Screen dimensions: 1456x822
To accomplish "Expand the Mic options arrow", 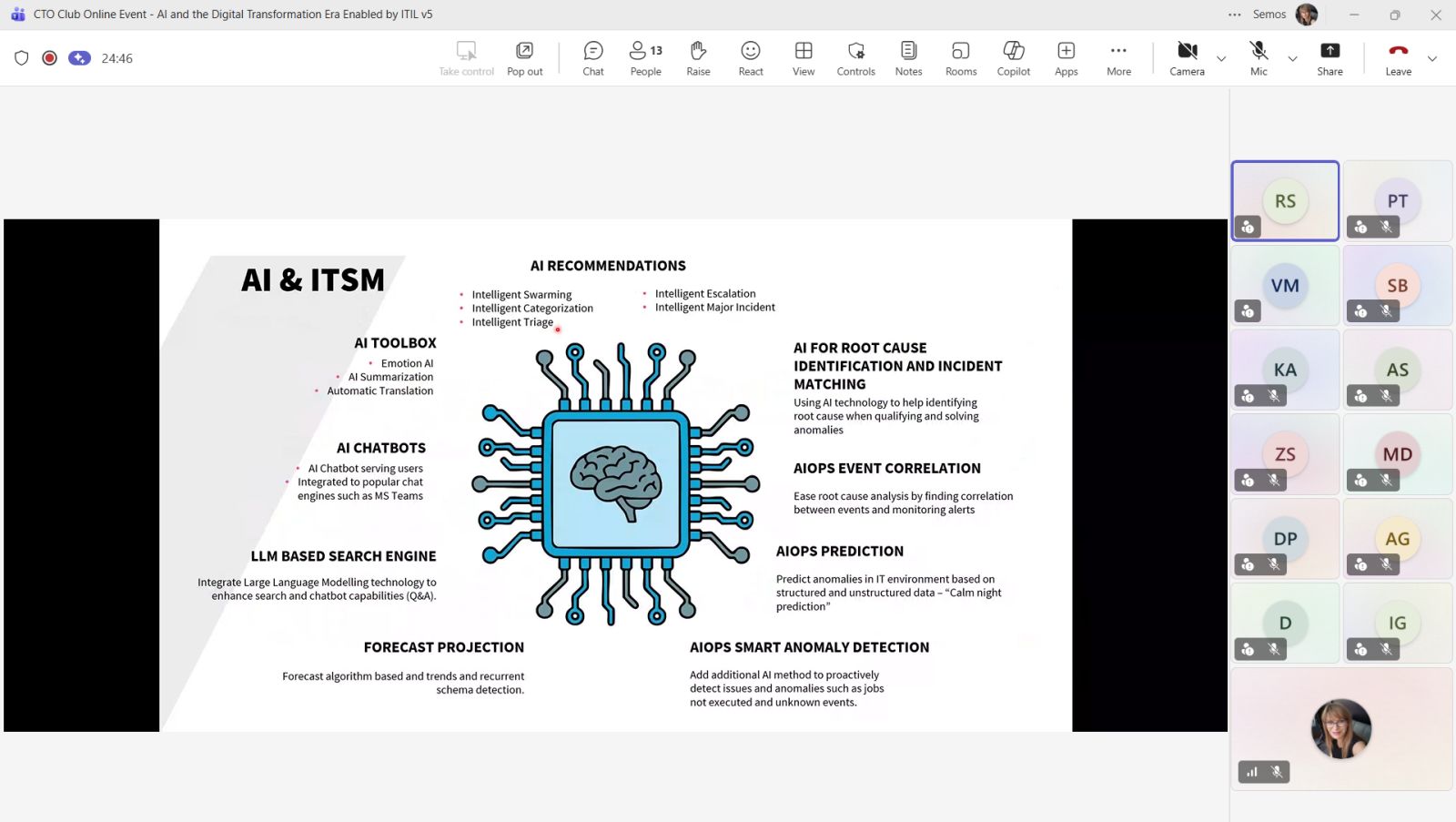I will (x=1292, y=59).
